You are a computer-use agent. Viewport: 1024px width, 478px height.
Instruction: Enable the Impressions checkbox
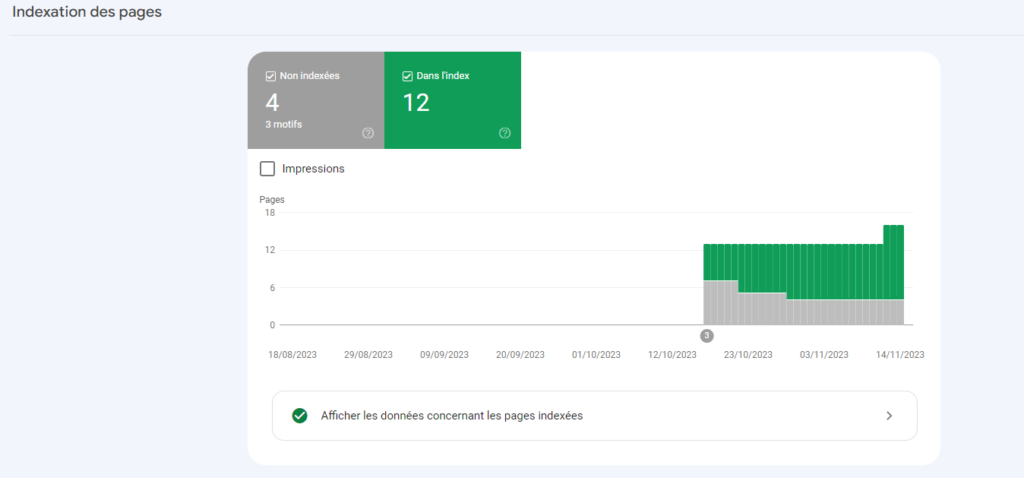click(x=267, y=169)
